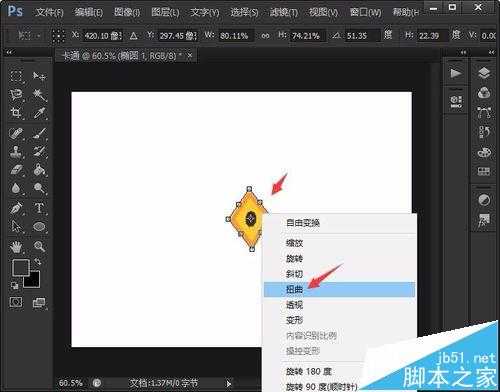Open the 图层(L) menu
Viewport: 500px width, 392px height.
coord(165,13)
